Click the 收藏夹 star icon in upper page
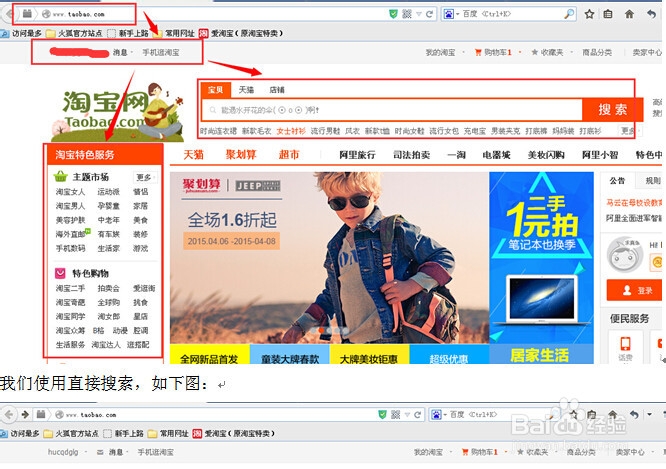 click(x=535, y=52)
